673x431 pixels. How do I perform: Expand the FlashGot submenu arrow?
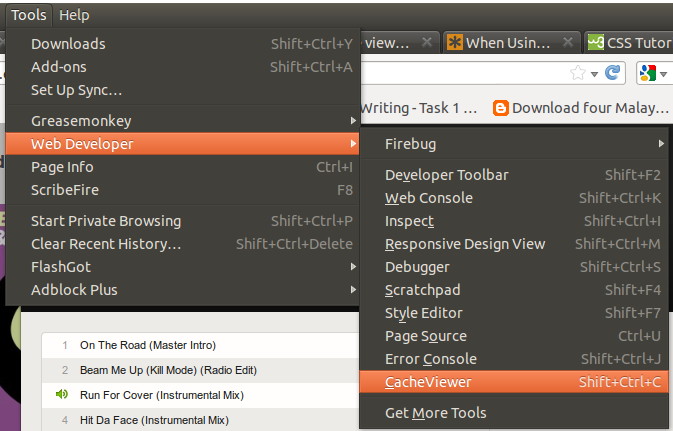(x=353, y=267)
